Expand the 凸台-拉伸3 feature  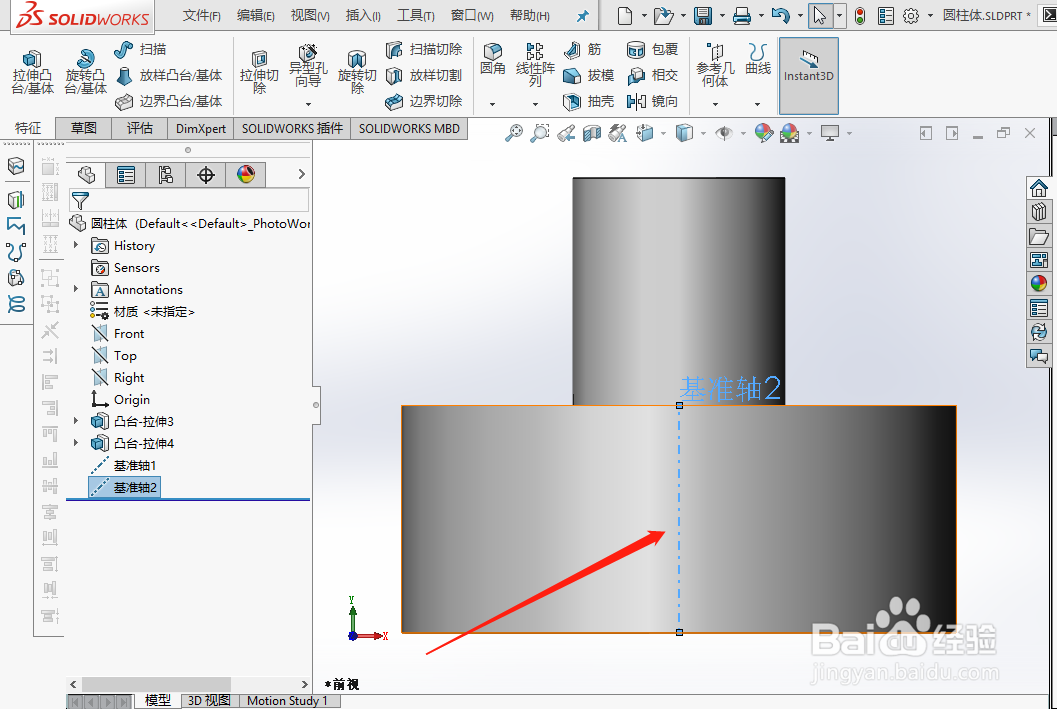pos(76,421)
